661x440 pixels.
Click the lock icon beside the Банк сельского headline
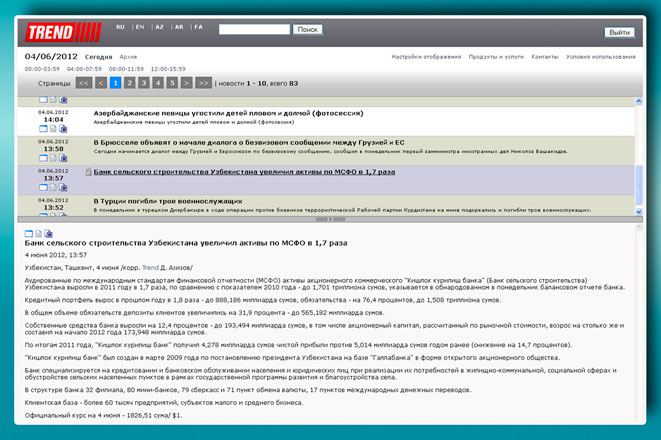point(89,172)
